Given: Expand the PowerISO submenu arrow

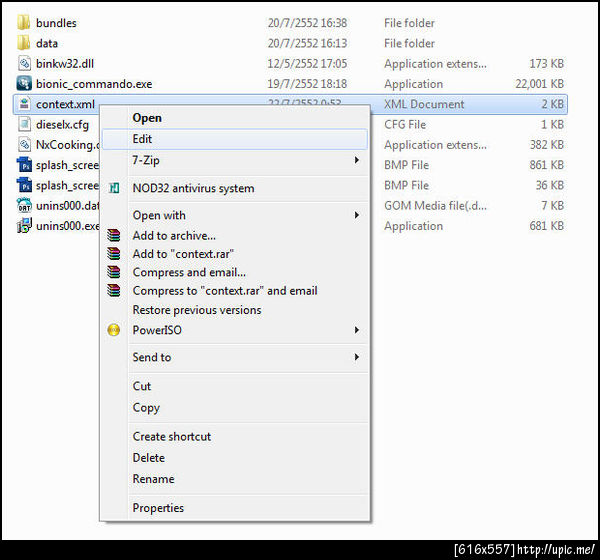Looking at the screenshot, I should pos(357,330).
